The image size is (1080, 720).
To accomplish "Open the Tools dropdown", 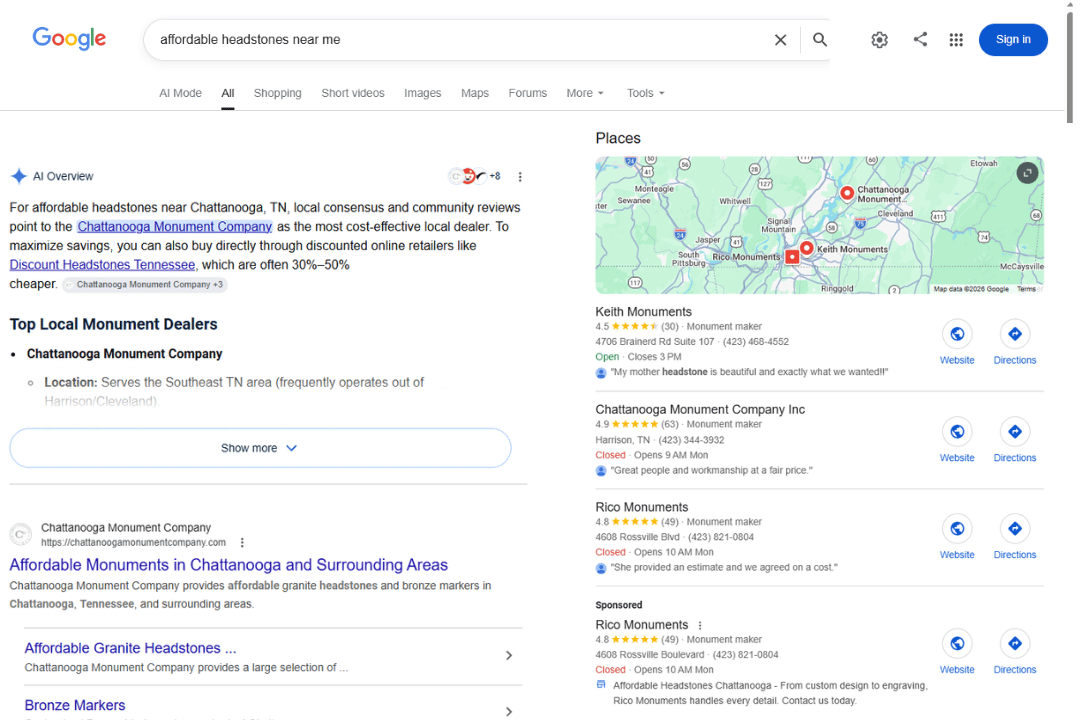I will point(645,93).
